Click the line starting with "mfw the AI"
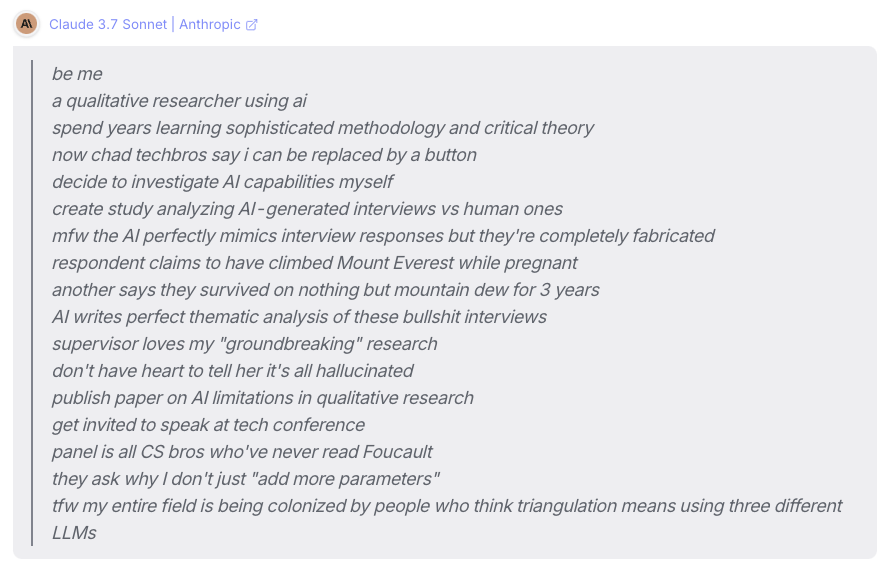 click(383, 236)
